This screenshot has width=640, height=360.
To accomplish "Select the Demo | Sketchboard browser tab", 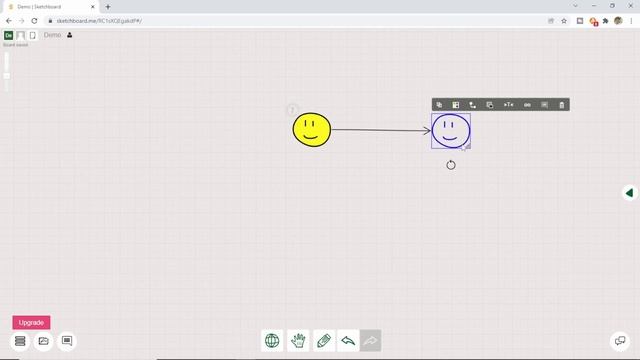I will pos(52,7).
